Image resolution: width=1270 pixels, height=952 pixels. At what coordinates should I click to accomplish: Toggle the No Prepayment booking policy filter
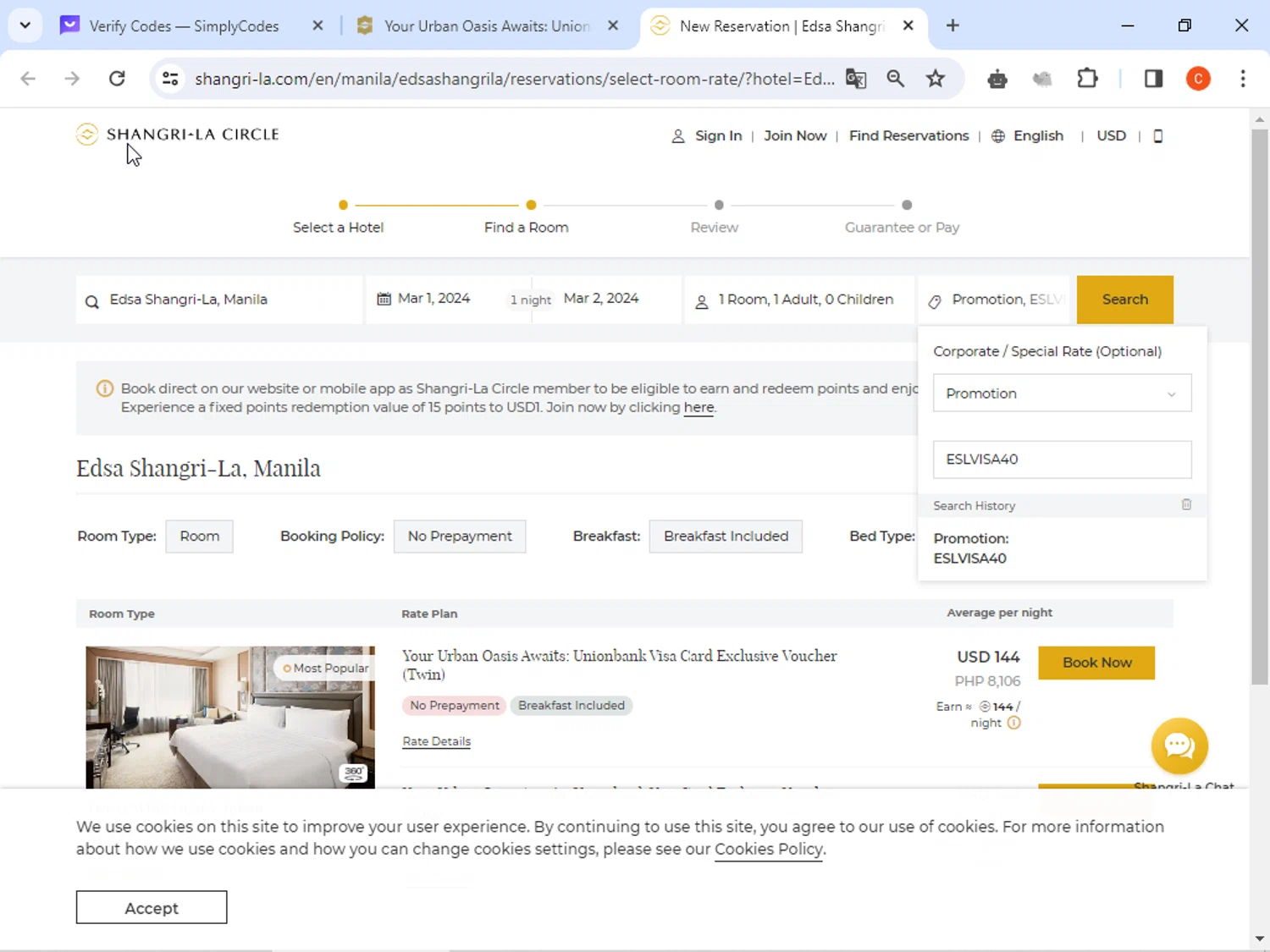tap(460, 537)
